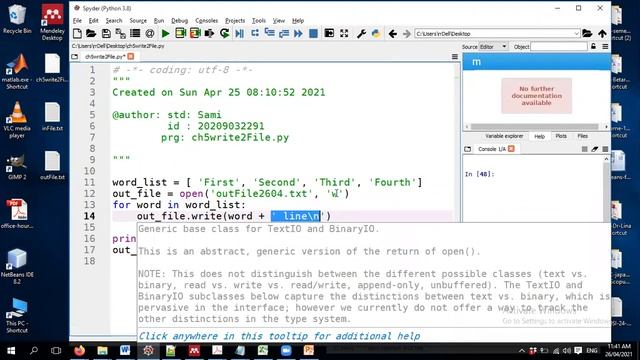Open file using toolbar folder icon
The height and width of the screenshot is (360, 640).
click(91, 33)
